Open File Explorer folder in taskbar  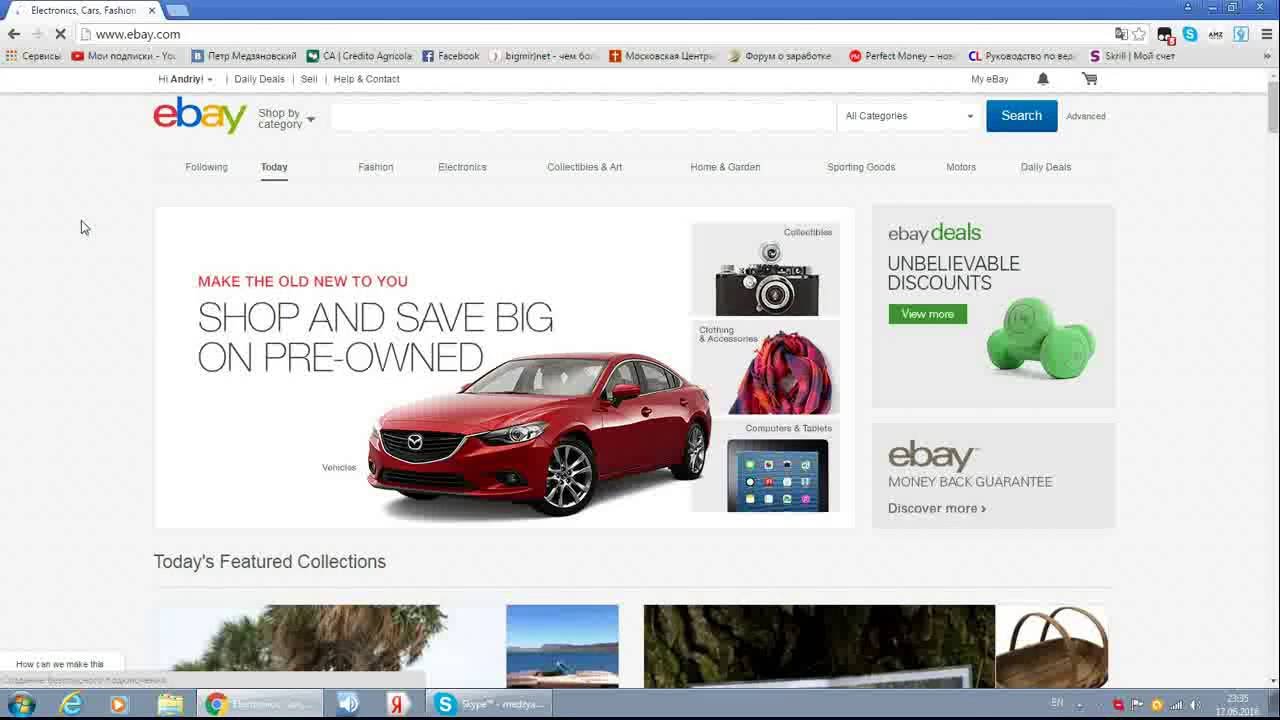[x=170, y=704]
